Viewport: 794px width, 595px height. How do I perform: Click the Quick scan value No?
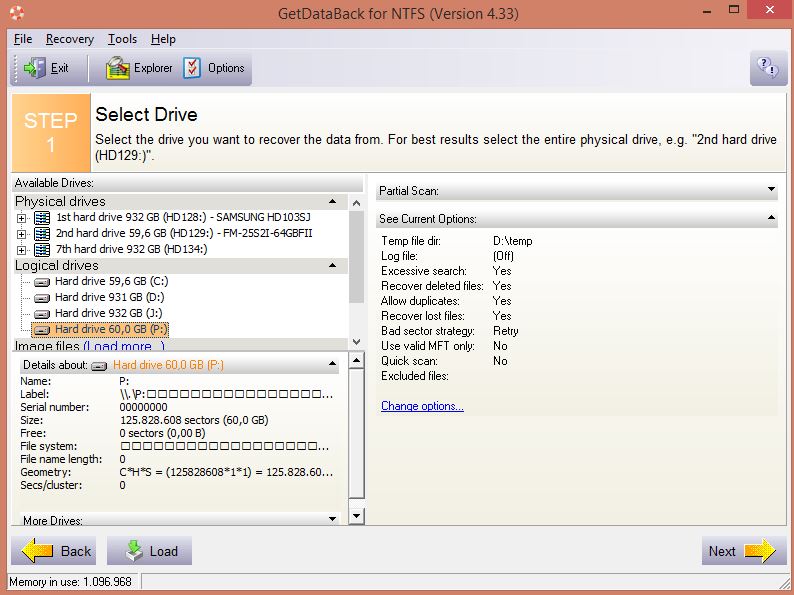(x=500, y=361)
